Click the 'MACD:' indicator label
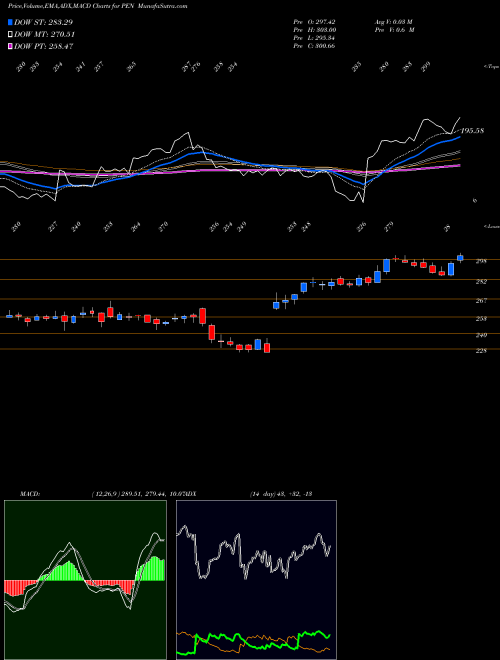 coord(30,494)
